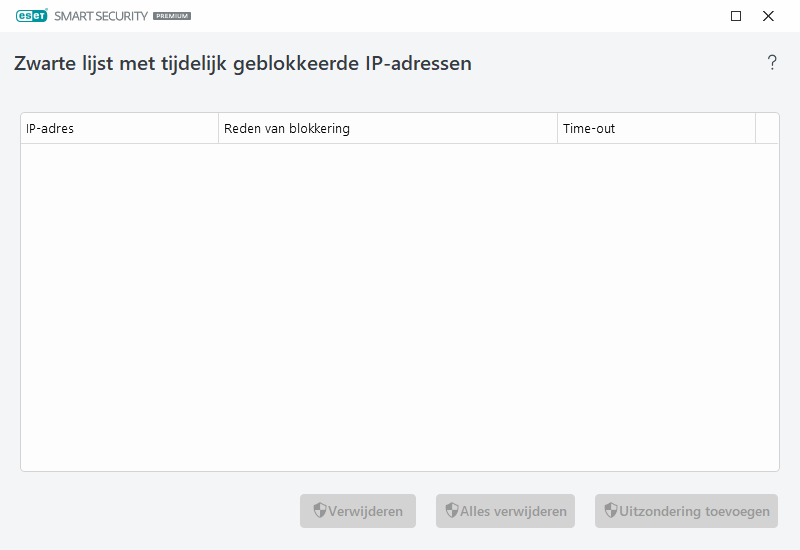Close the blacklist dialog window
Image resolution: width=800 pixels, height=550 pixels.
(768, 16)
